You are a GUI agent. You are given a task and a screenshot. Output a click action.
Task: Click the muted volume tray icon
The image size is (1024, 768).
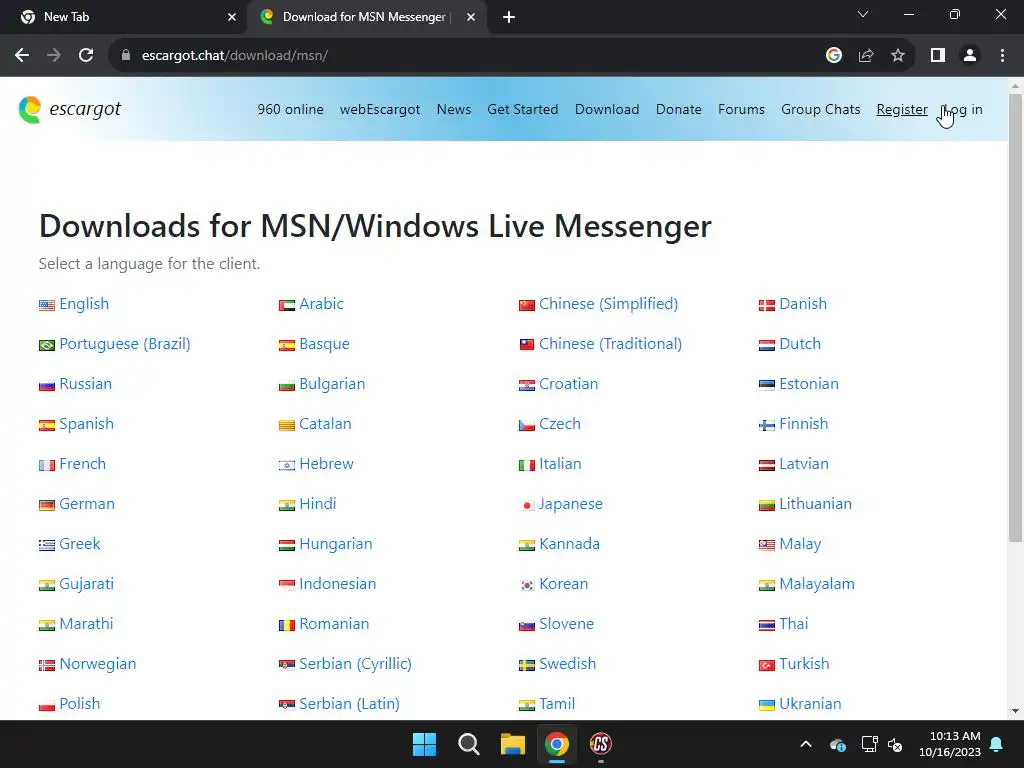pyautogui.click(x=895, y=744)
